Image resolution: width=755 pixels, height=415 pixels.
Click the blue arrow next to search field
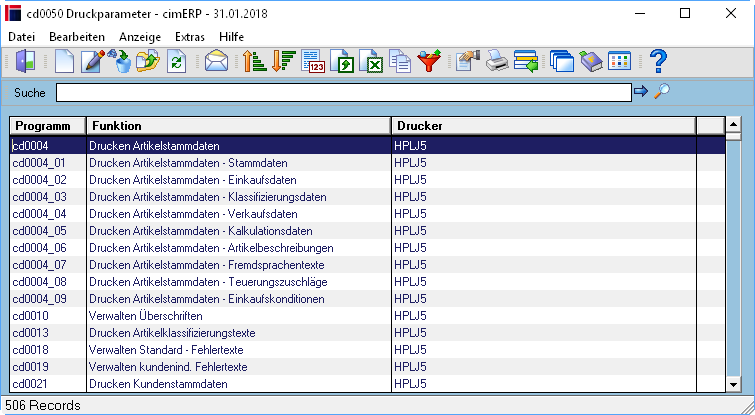641,91
